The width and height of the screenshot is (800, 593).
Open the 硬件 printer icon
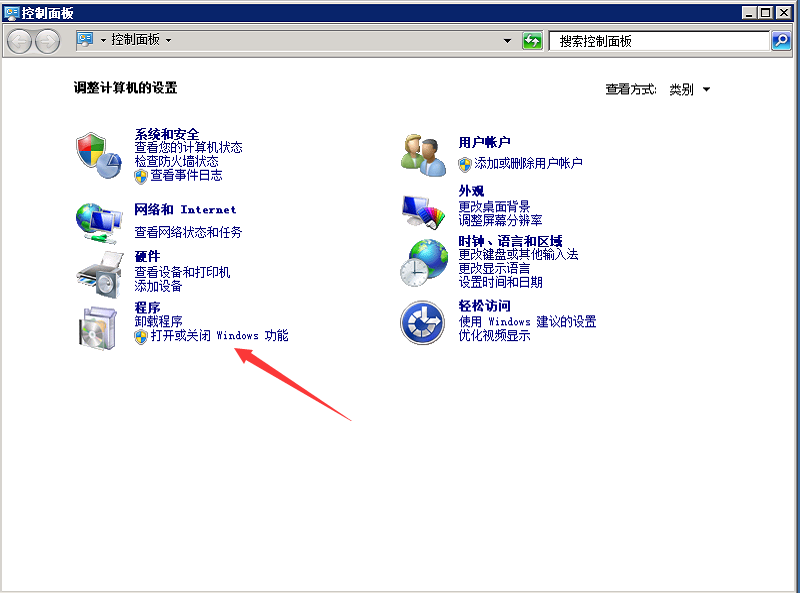(99, 275)
